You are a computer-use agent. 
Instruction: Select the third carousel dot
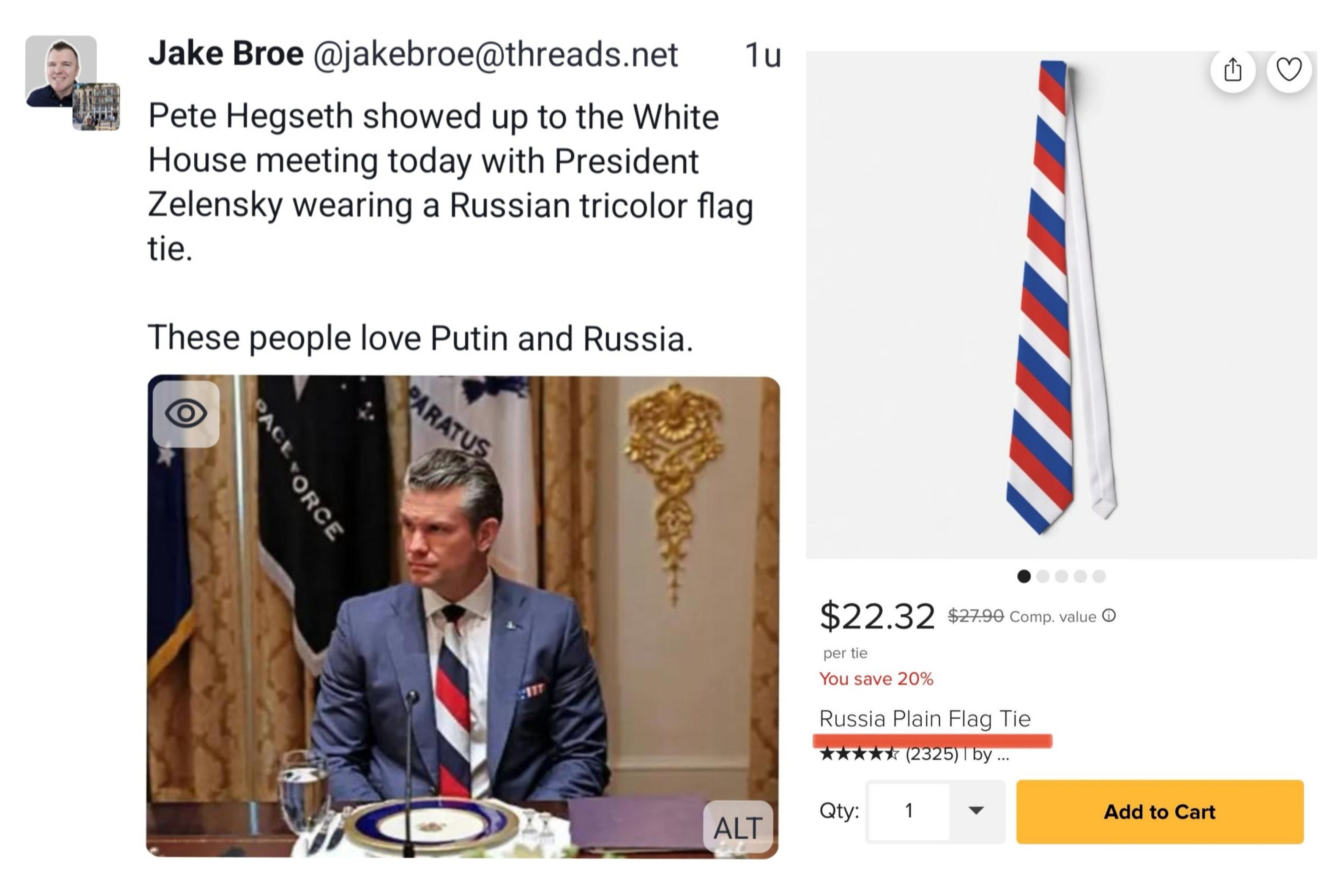(1061, 576)
